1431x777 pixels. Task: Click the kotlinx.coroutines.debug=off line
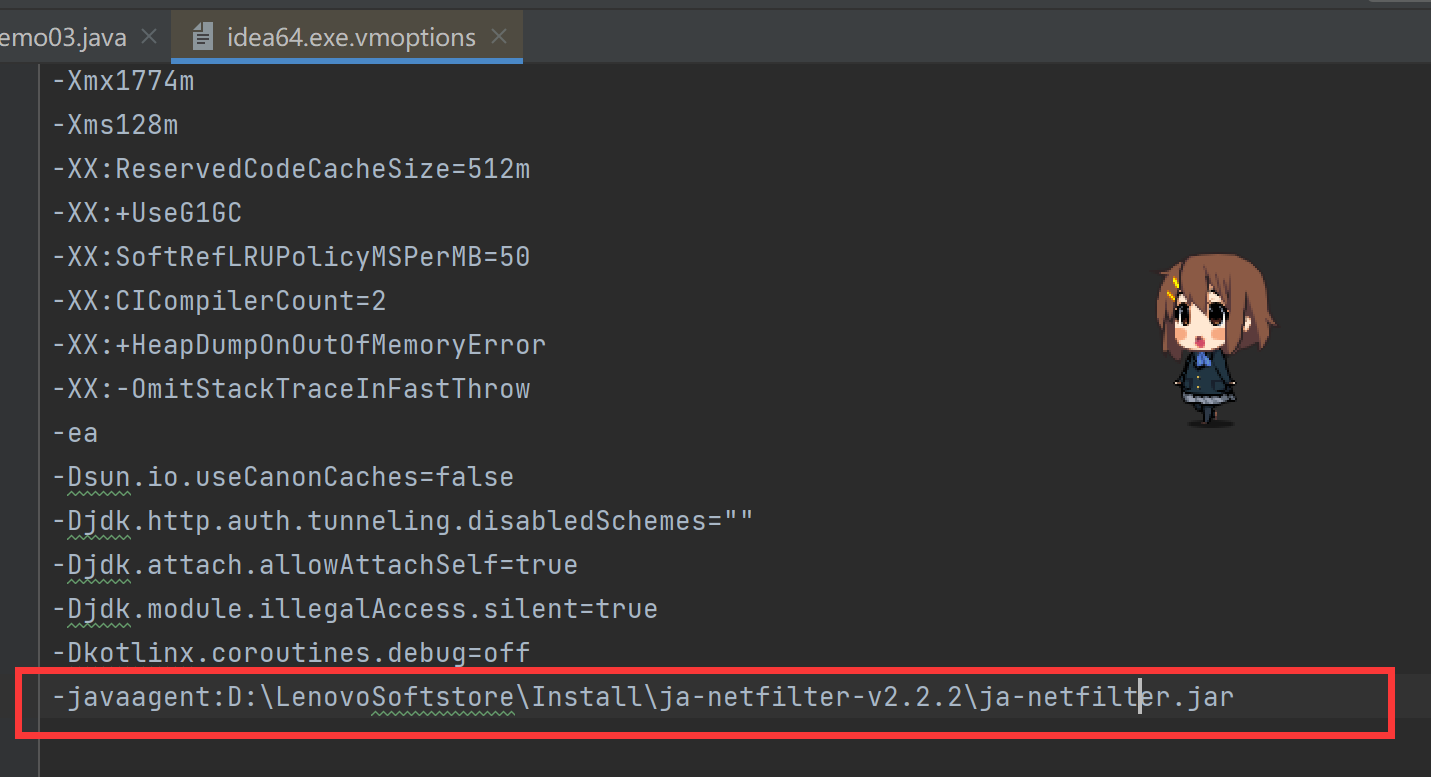[x=291, y=653]
